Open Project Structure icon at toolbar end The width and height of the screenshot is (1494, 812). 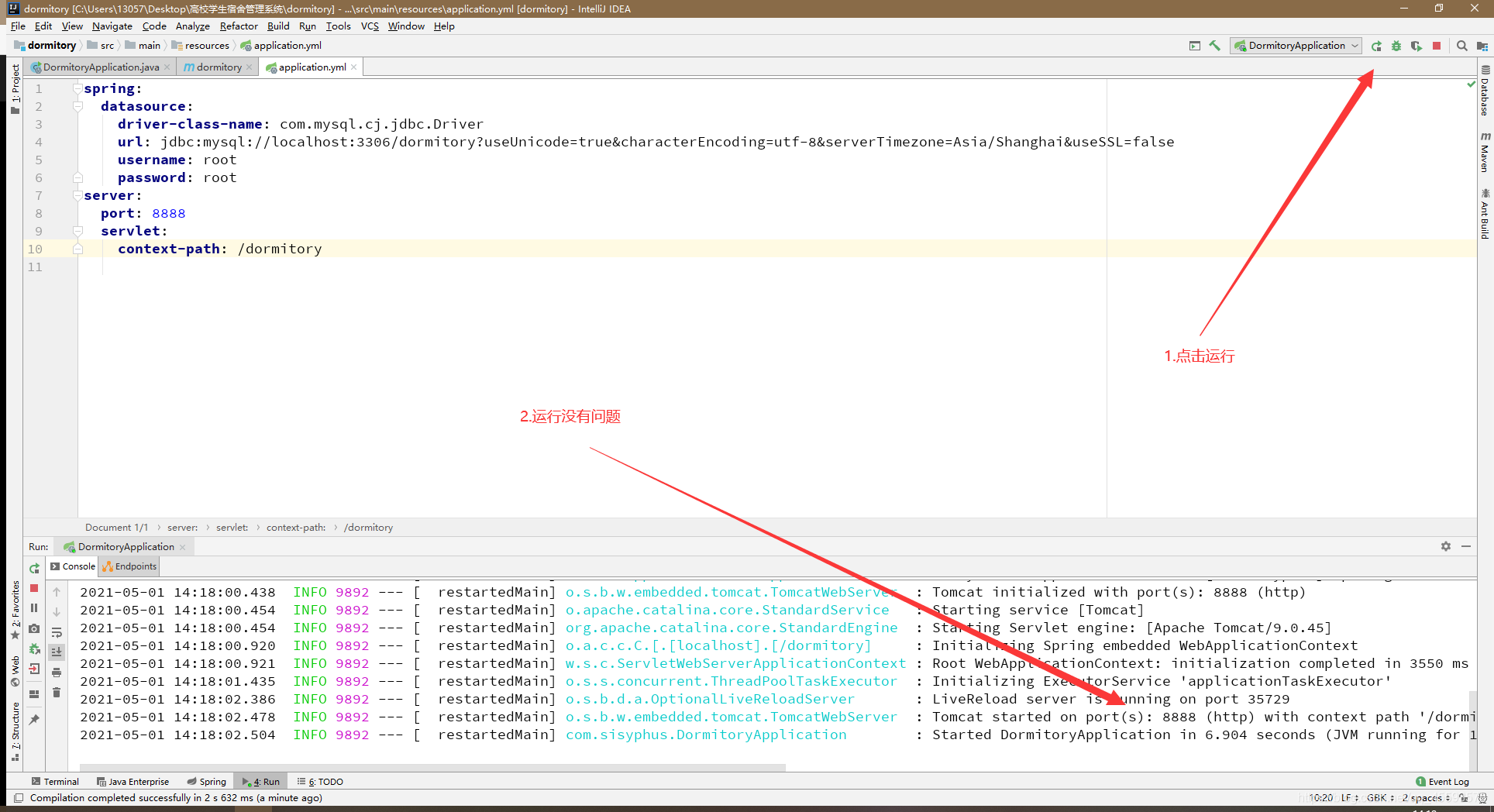tap(1482, 46)
